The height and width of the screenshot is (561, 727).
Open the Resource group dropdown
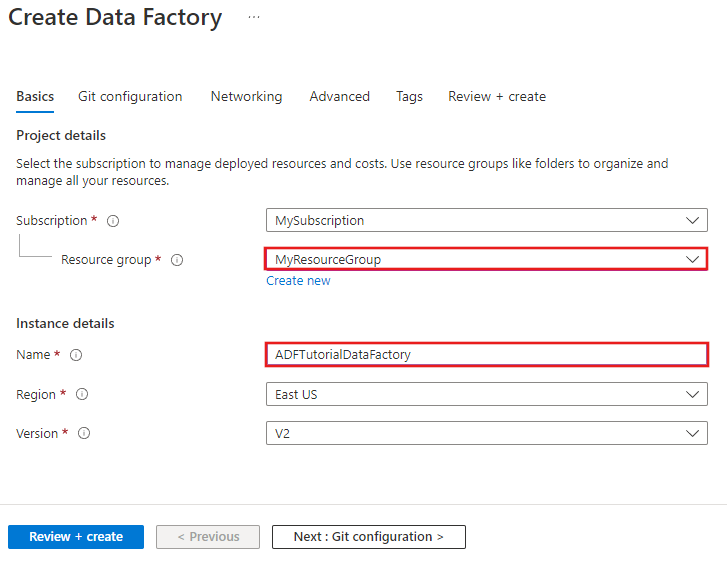[x=486, y=259]
